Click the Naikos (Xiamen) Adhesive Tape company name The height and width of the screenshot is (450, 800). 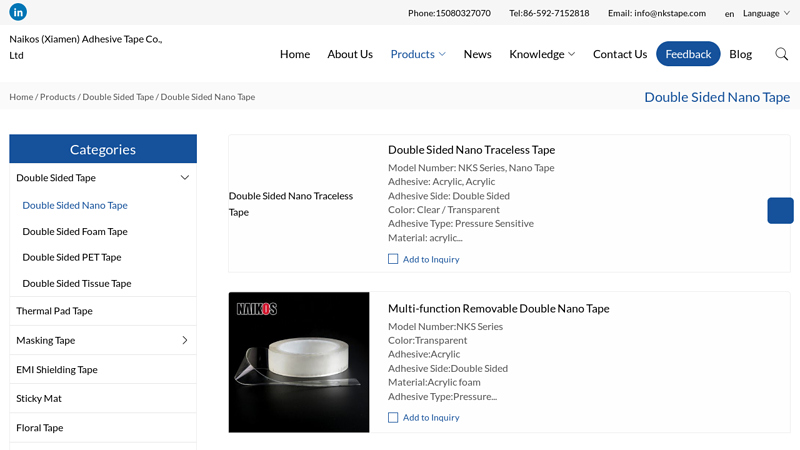(x=86, y=47)
